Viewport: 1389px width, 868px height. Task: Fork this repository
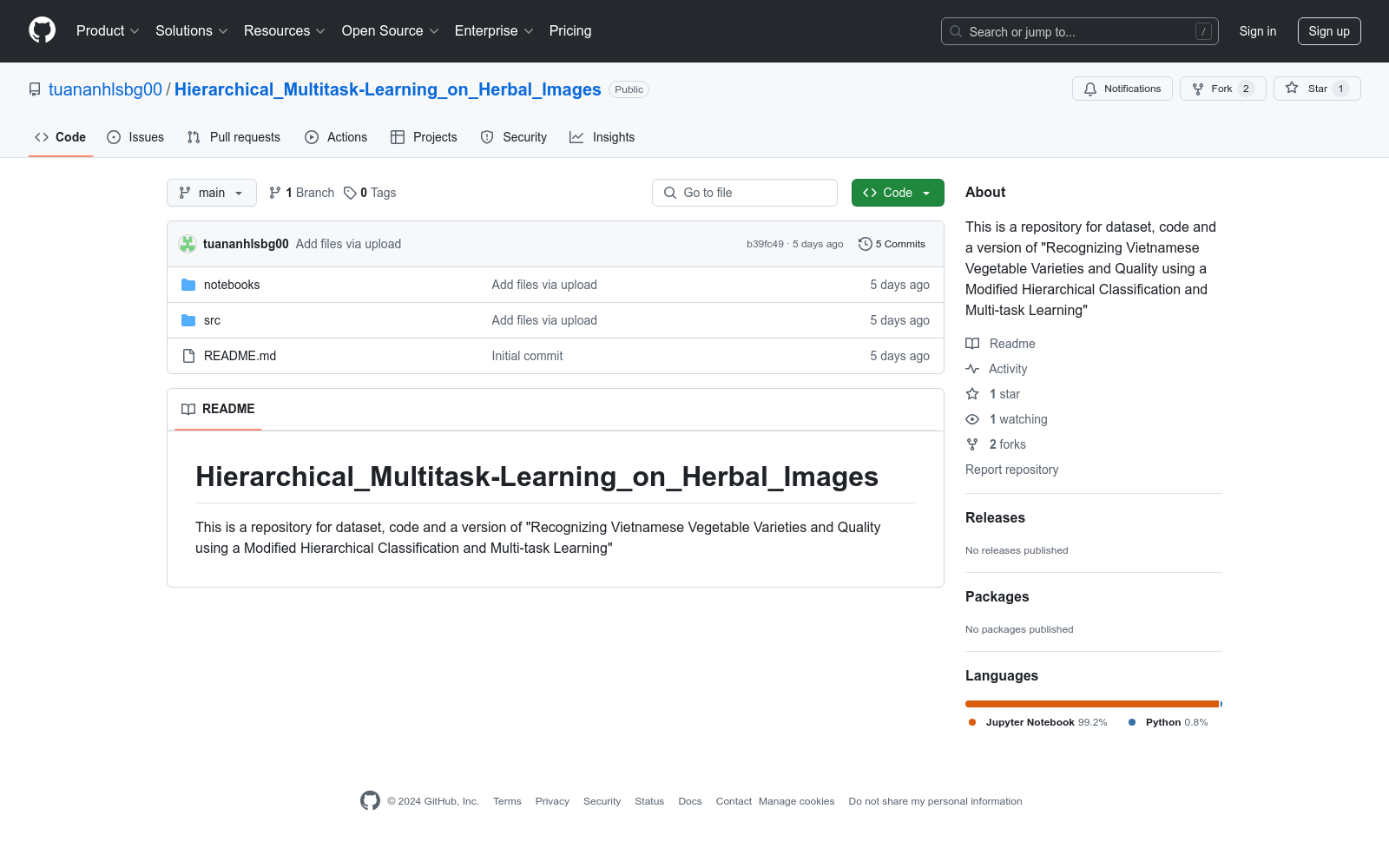point(1223,89)
